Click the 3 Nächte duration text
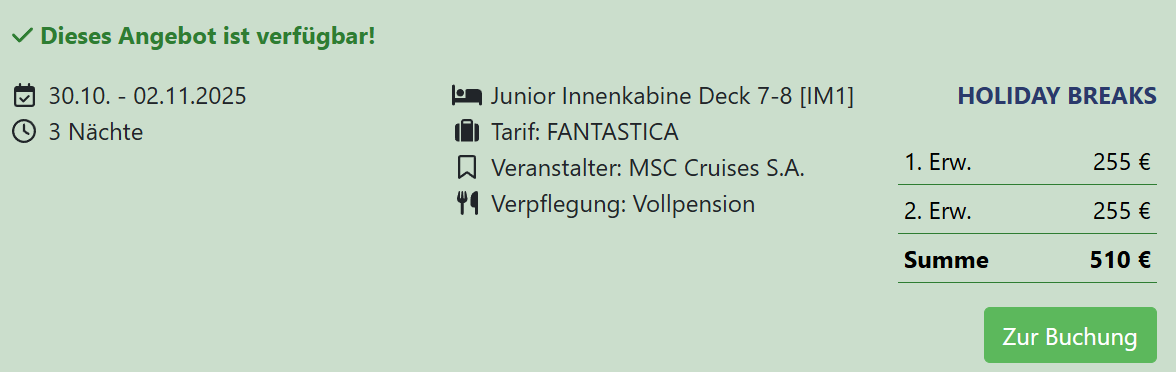The width and height of the screenshot is (1176, 372). pyautogui.click(x=96, y=132)
